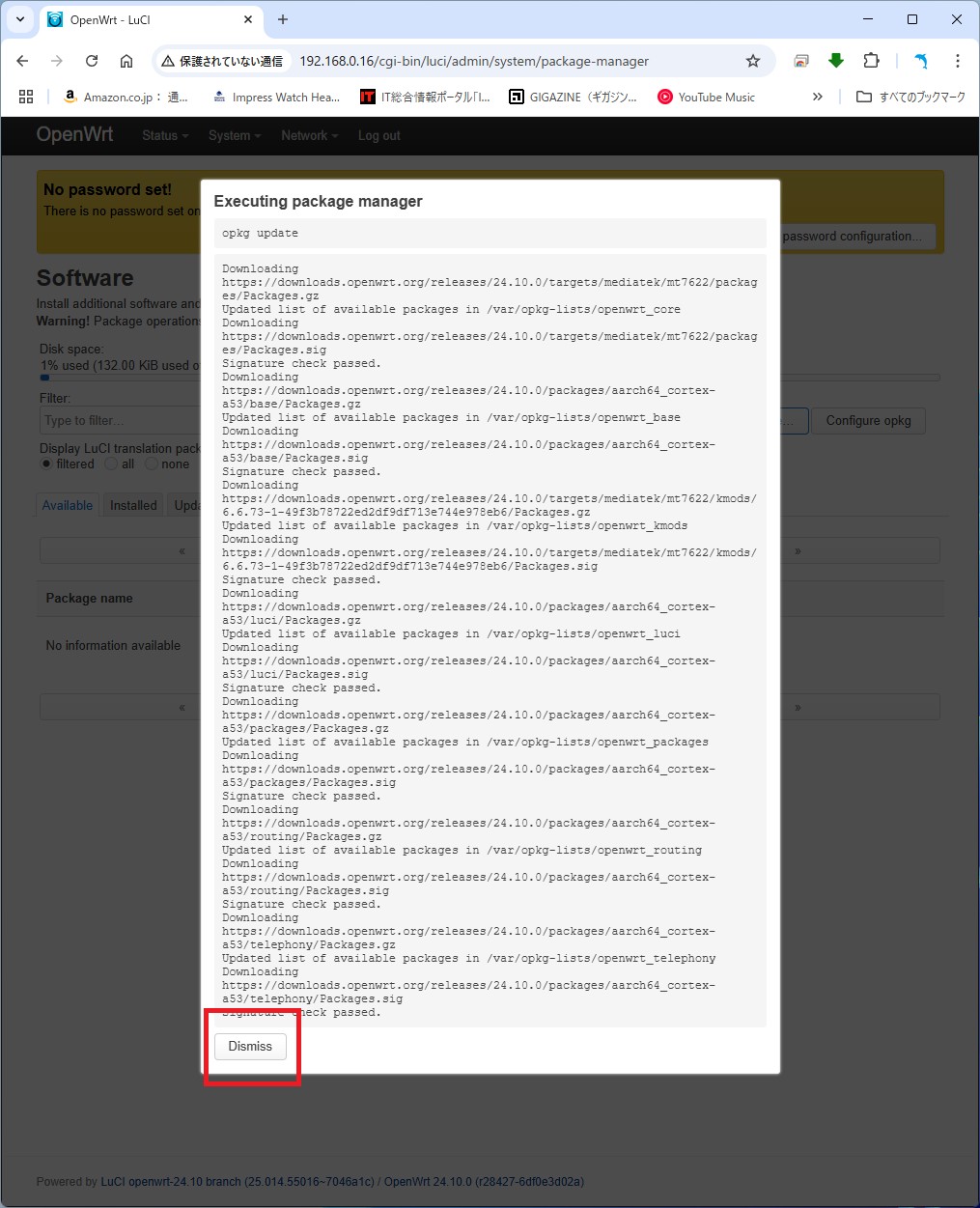
Task: Click Log out in the navbar
Action: pos(378,136)
